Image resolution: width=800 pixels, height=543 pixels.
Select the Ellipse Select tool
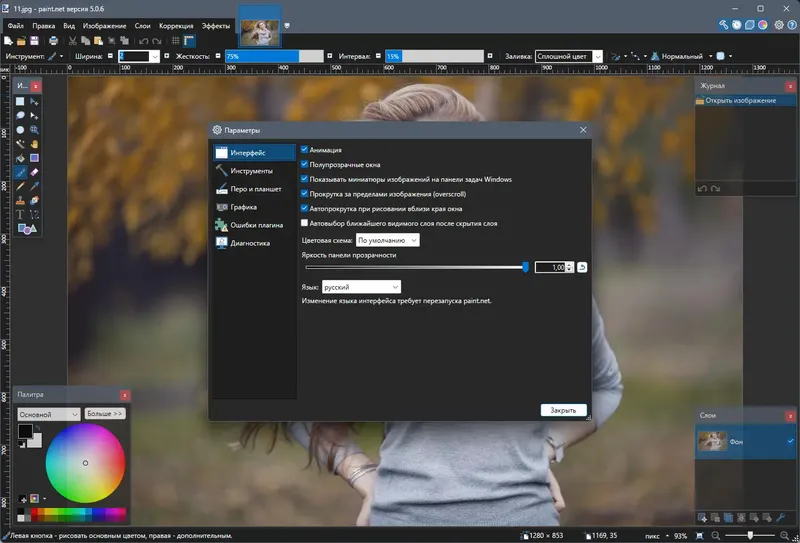tap(20, 130)
